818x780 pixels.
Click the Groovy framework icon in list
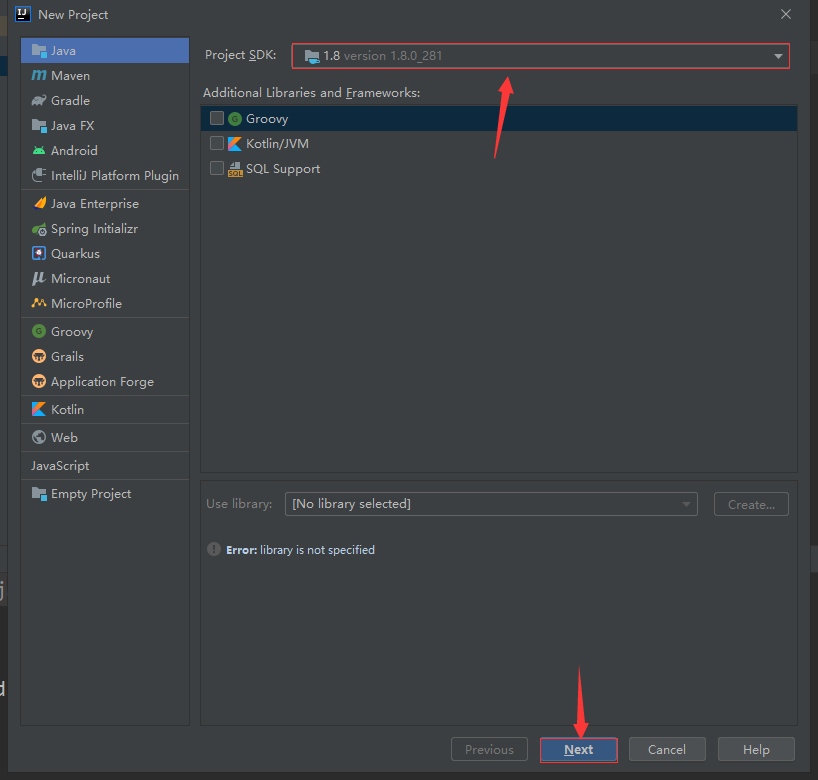point(235,119)
